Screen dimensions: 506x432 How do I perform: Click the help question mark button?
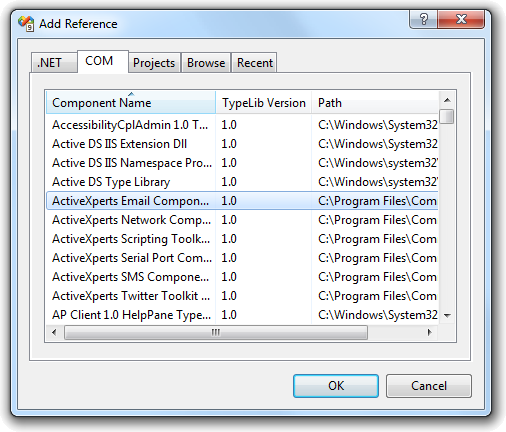(423, 19)
